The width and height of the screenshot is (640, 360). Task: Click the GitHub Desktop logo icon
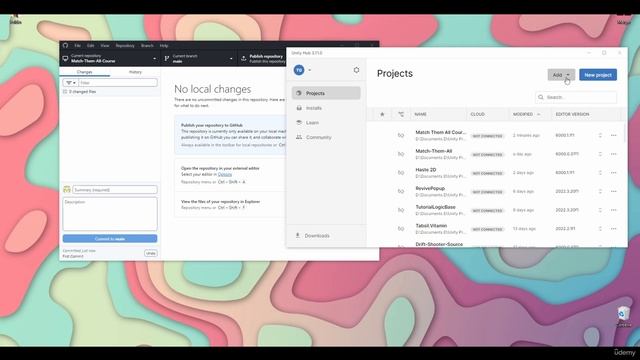coord(65,45)
